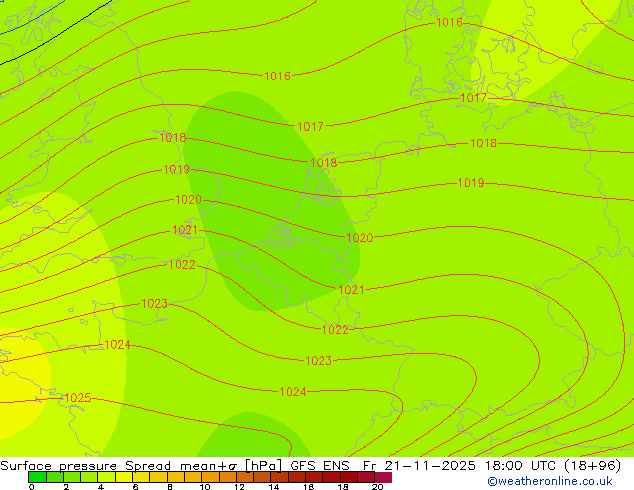
Task: Click the legend tick label 12
Action: (239, 487)
